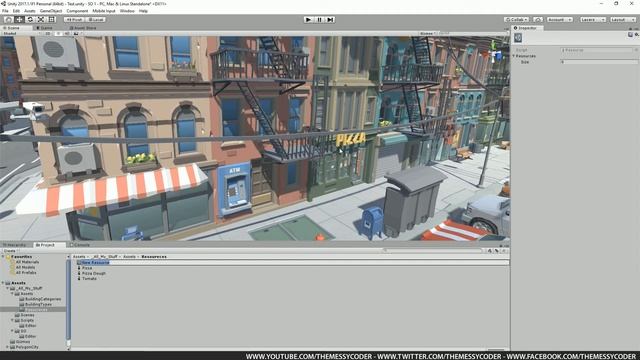Open the Mobile Input menu
This screenshot has width=640, height=360.
104,11
